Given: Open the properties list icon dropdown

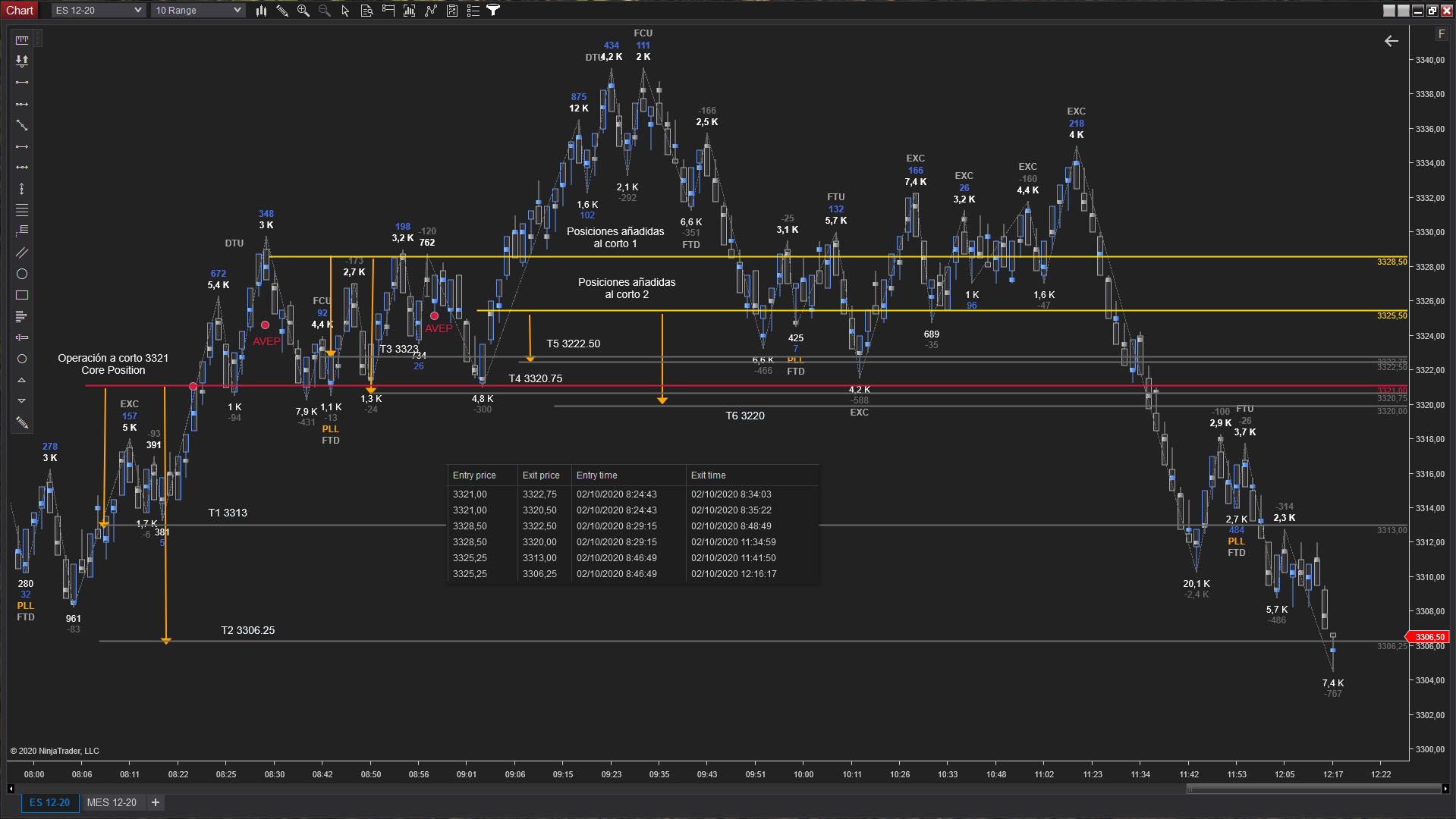Looking at the screenshot, I should 473,11.
